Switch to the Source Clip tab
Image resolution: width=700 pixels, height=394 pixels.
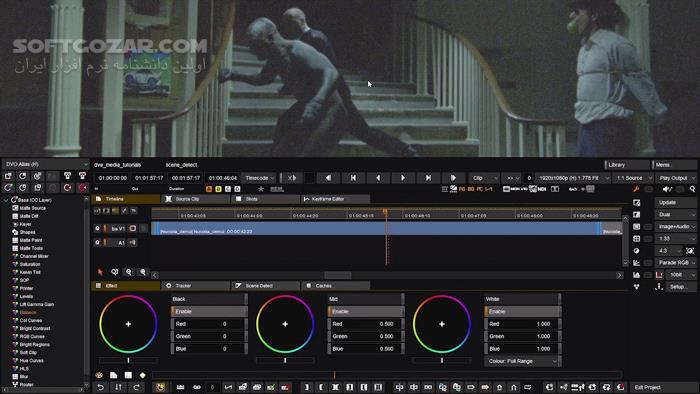click(x=195, y=199)
